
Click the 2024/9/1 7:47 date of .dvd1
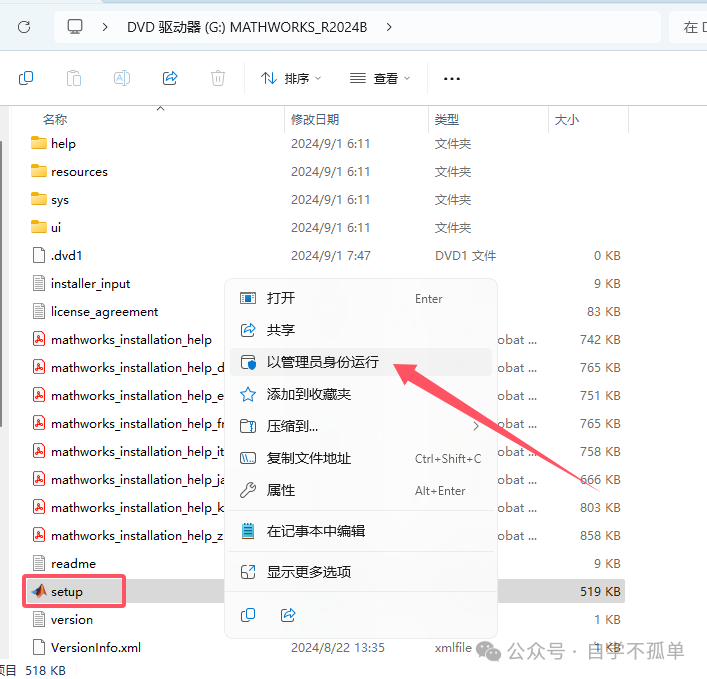coord(331,256)
